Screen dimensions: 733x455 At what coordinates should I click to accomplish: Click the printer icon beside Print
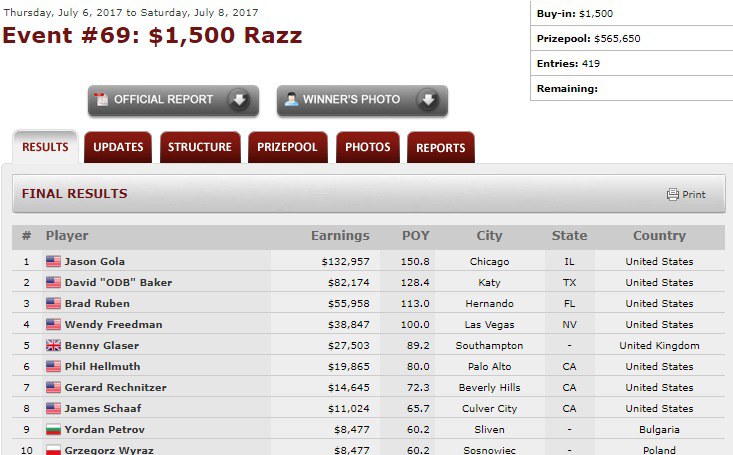tap(673, 194)
